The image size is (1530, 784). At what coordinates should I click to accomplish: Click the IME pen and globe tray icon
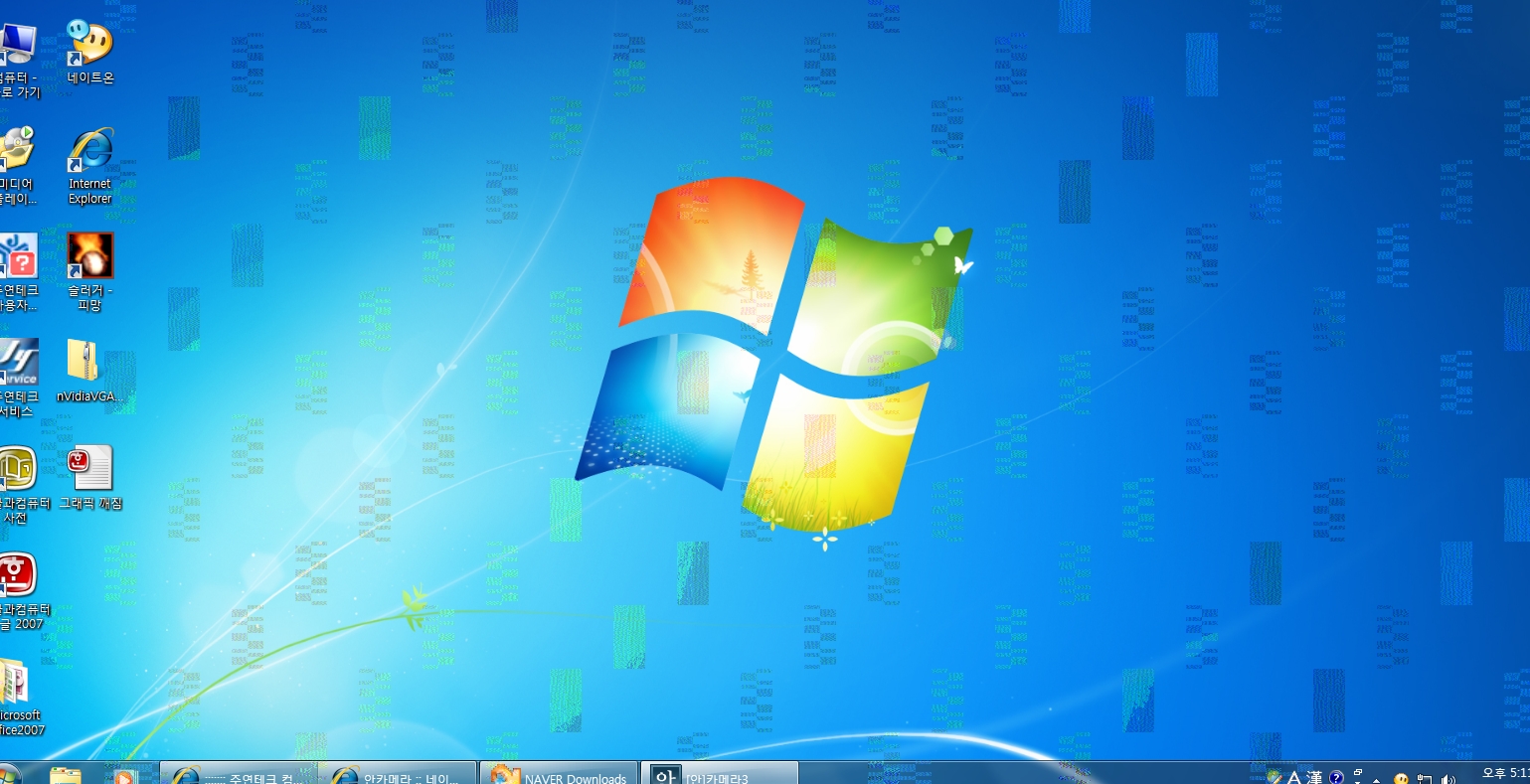(1274, 777)
